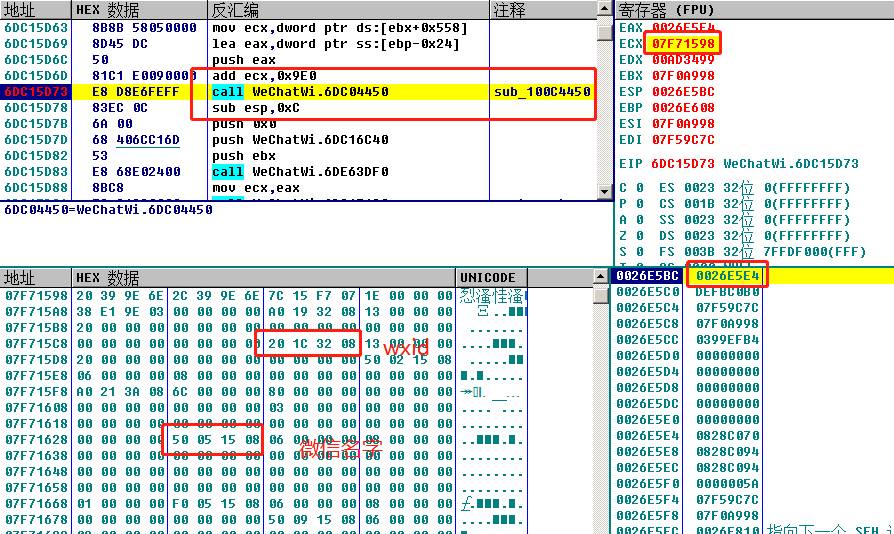The image size is (894, 534).
Task: Select the mov ecx,eax instruction
Action: (x=256, y=187)
